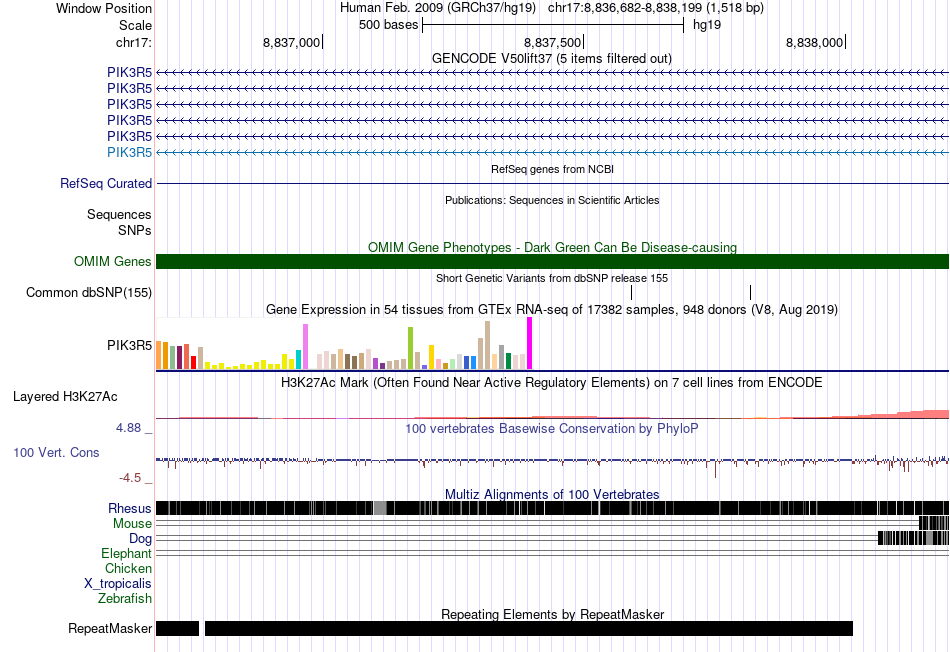Click the Window Position label
The image size is (950, 652).
click(104, 8)
